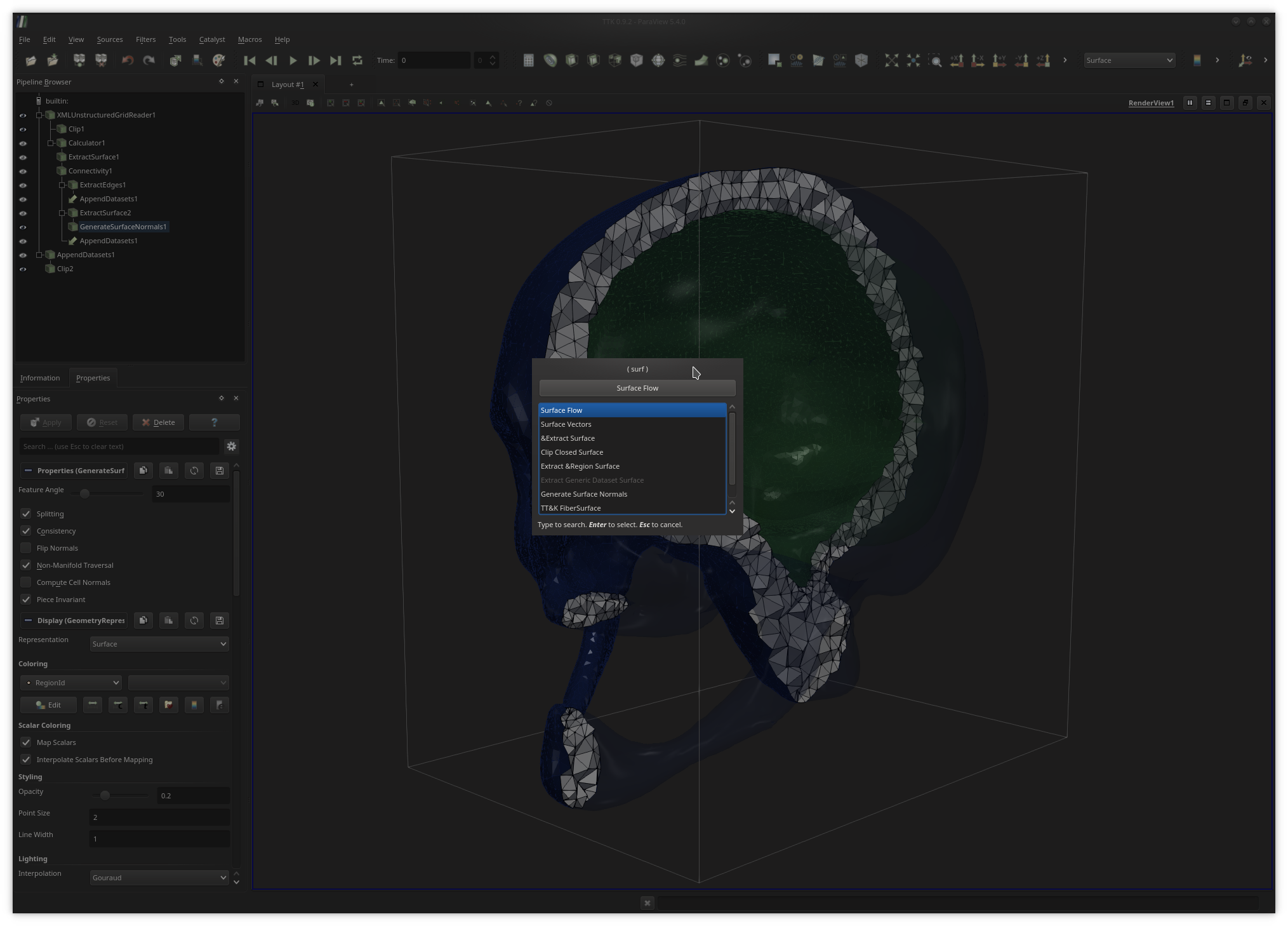Open the Filters menu
The width and height of the screenshot is (1288, 926).
click(145, 39)
